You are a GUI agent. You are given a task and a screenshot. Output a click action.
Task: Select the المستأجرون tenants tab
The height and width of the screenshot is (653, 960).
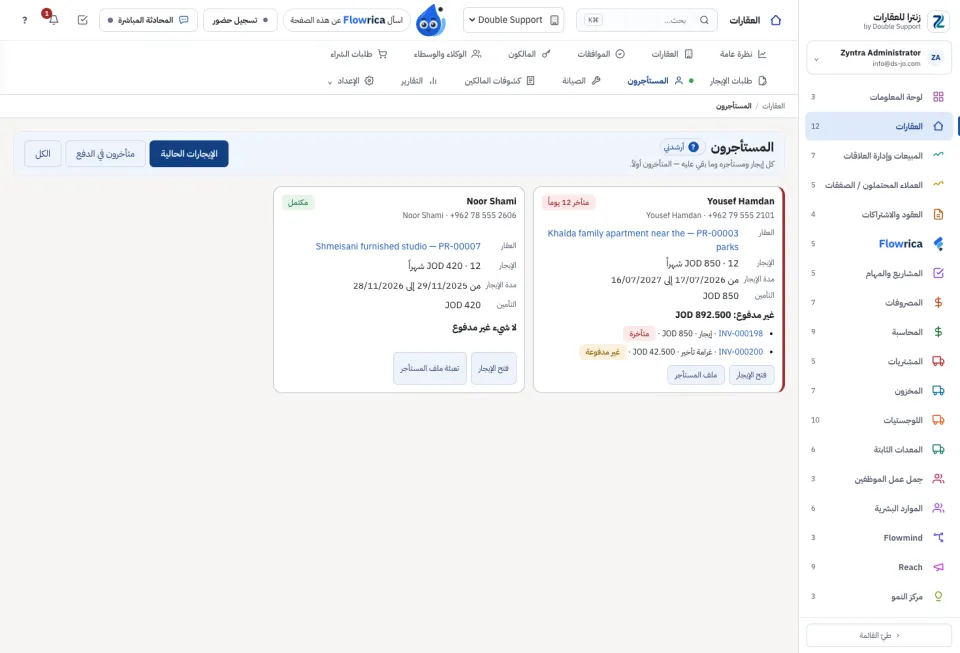(654, 81)
